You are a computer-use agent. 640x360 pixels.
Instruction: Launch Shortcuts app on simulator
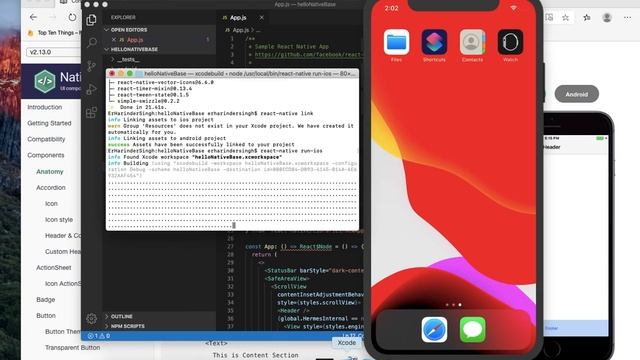coord(434,42)
